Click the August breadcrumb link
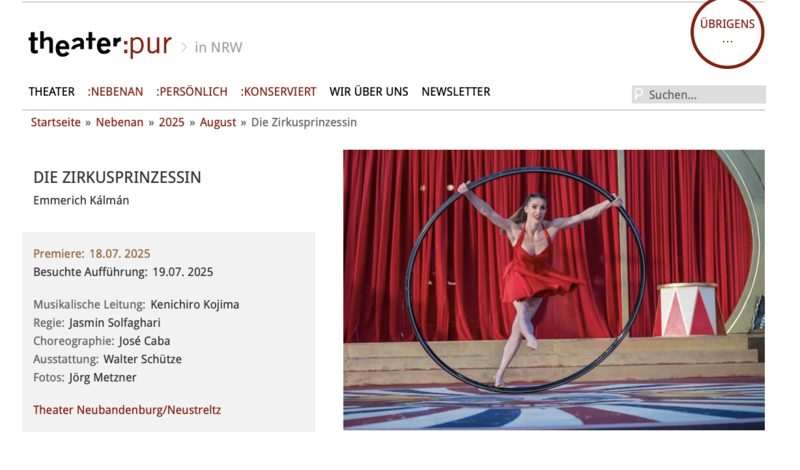This screenshot has width=800, height=470. pos(218,122)
